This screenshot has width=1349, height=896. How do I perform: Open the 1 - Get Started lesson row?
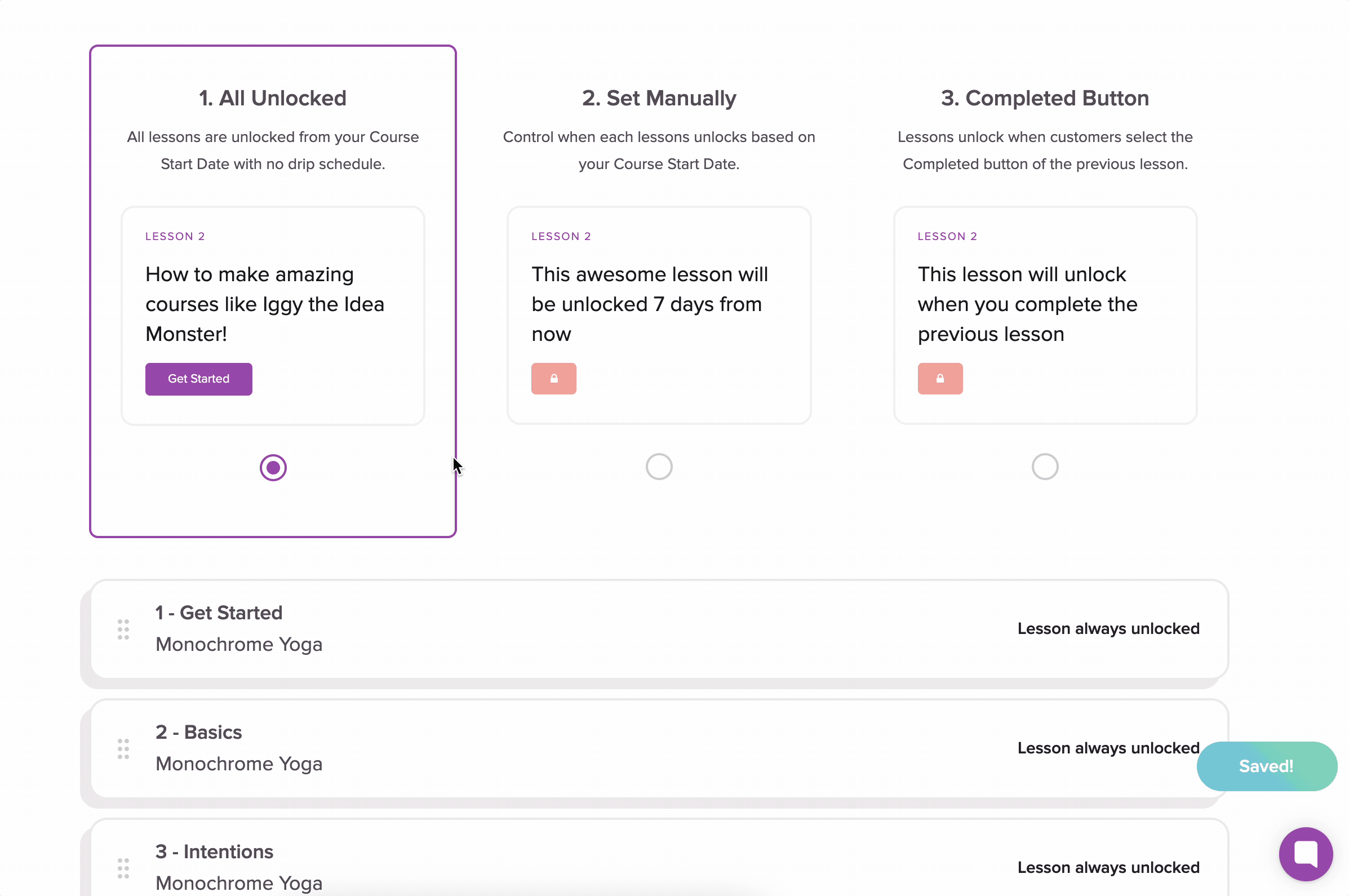coord(219,613)
